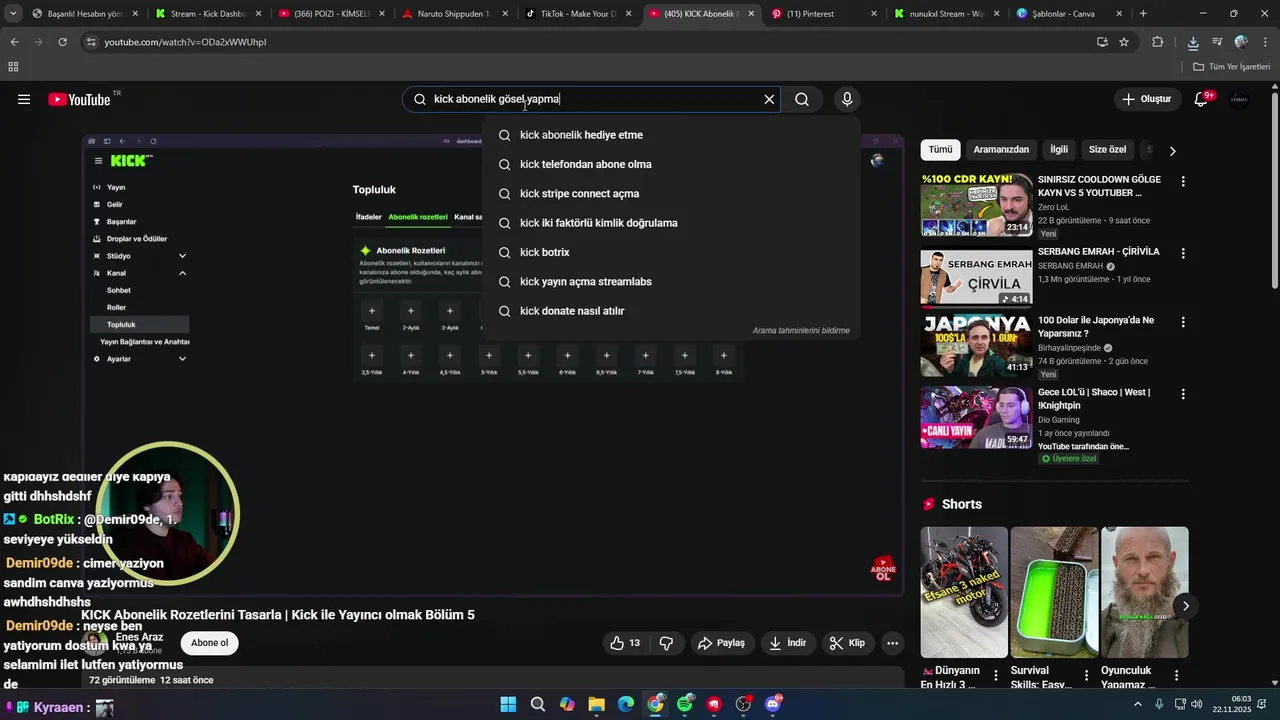
Task: Like the video with thumbs up
Action: point(625,643)
